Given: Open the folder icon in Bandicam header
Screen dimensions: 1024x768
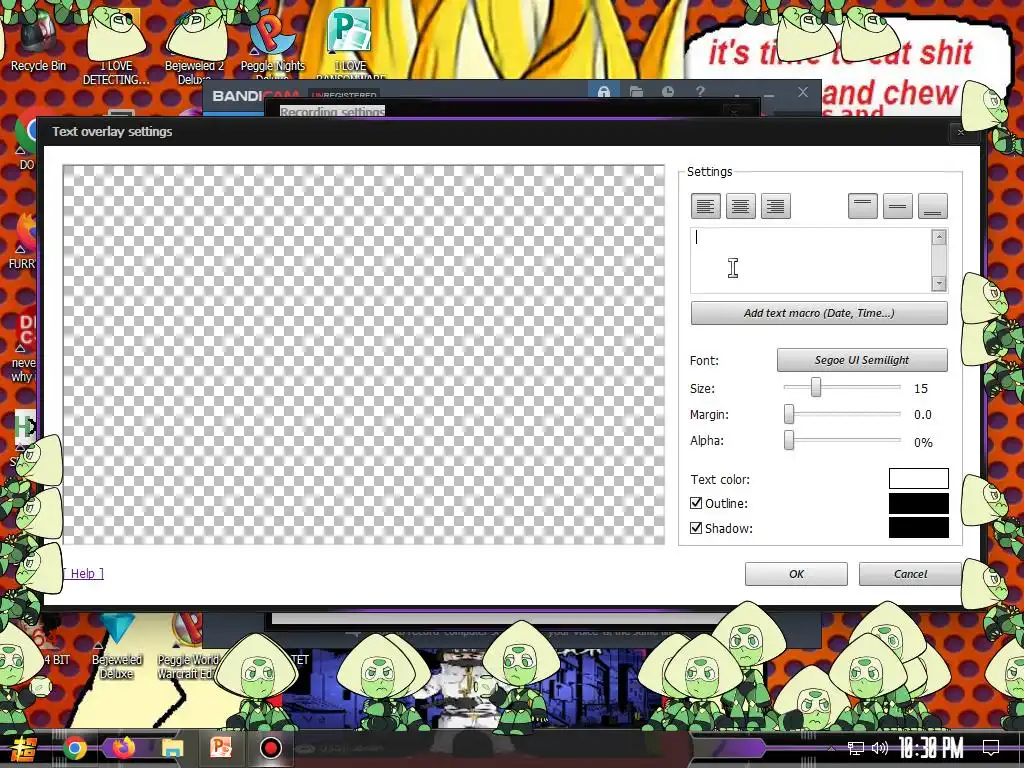Looking at the screenshot, I should click(636, 91).
